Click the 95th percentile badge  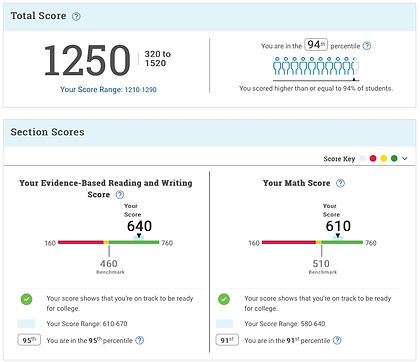(x=29, y=340)
